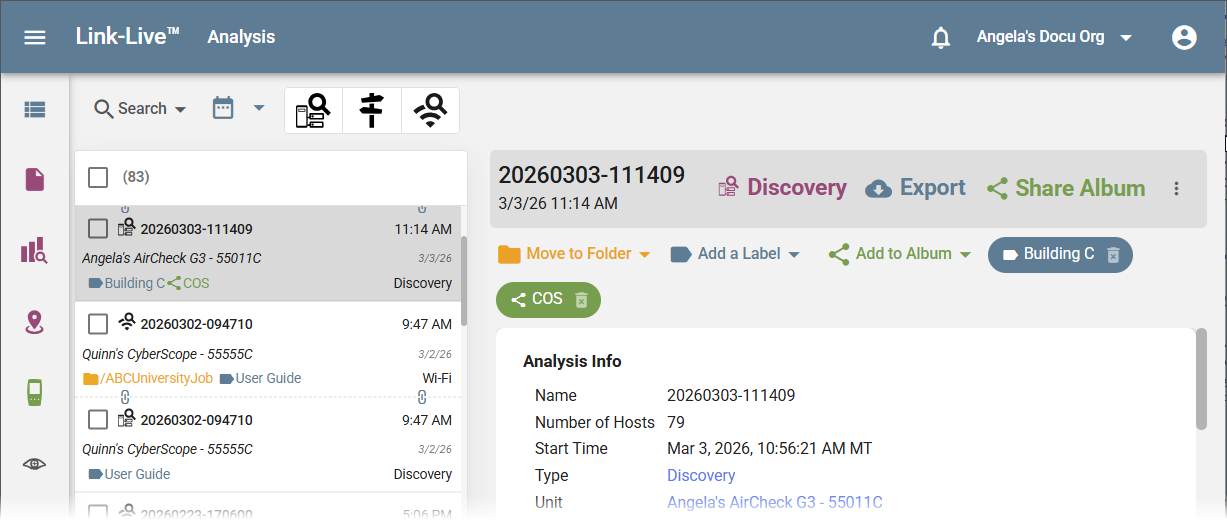Click the COS album tag in first result
Image resolution: width=1227 pixels, height=520 pixels.
point(189,283)
